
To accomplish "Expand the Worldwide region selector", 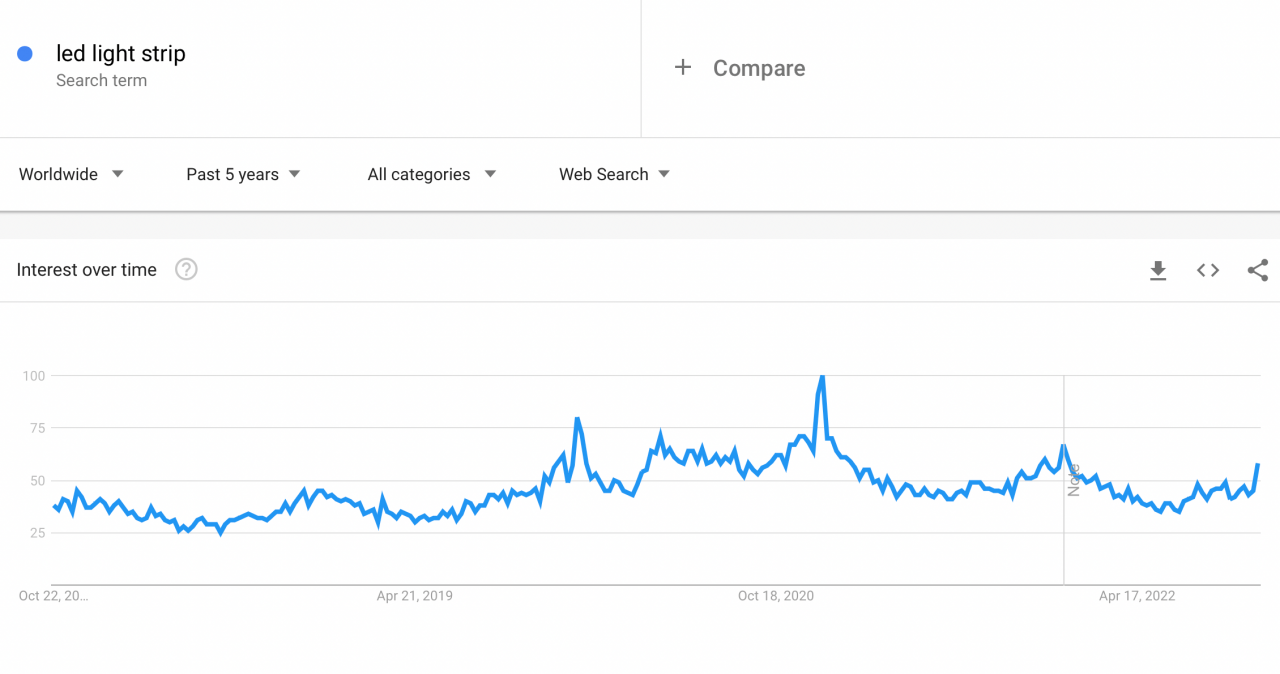I will coord(70,174).
